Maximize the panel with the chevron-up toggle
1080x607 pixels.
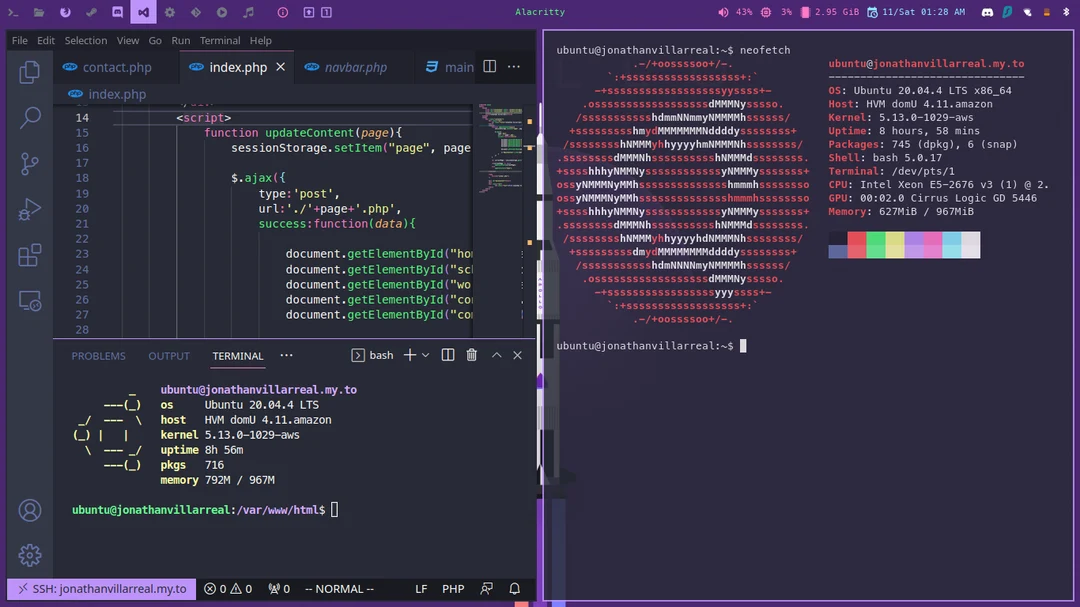(x=495, y=354)
